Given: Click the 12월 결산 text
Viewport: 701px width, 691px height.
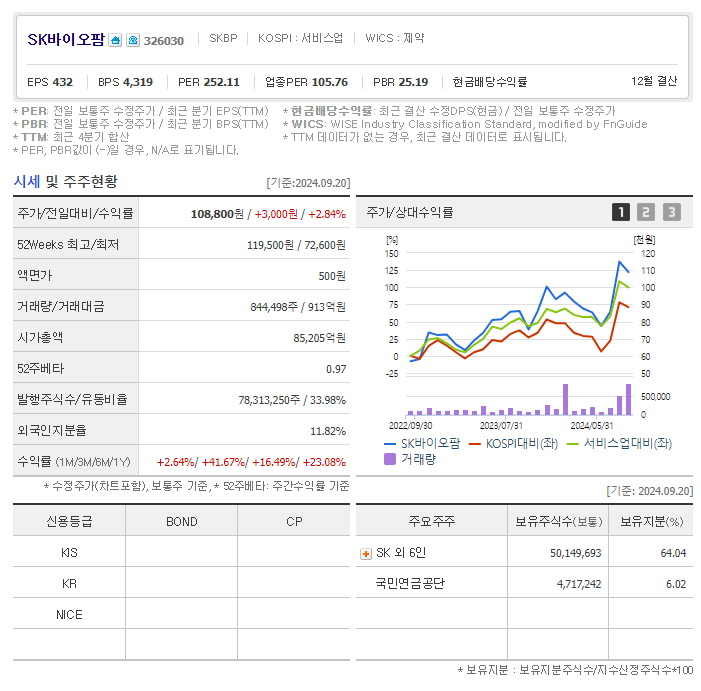Looking at the screenshot, I should click(654, 81).
